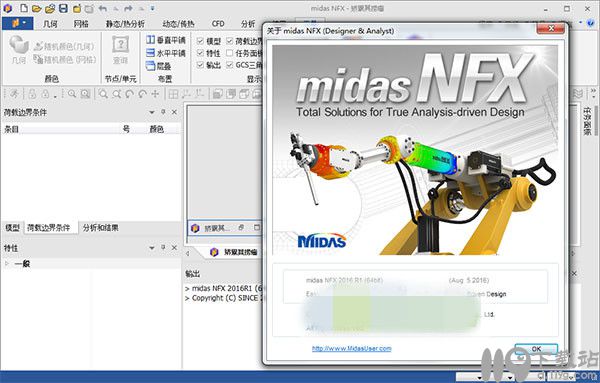The image size is (600, 383).
Task: Toggle the GCS三角 checkbox
Action: tap(230, 65)
